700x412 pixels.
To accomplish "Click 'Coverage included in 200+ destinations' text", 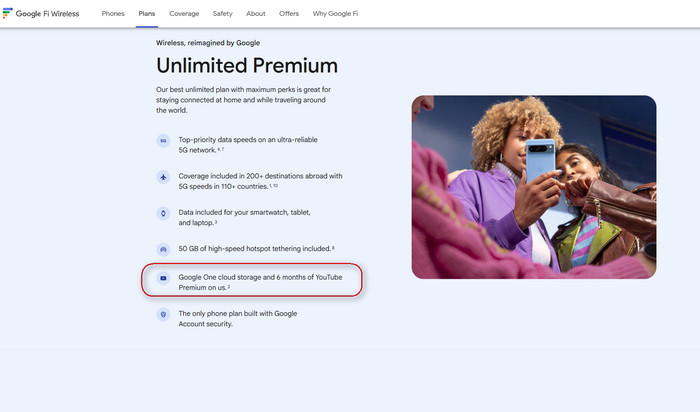I will click(260, 181).
